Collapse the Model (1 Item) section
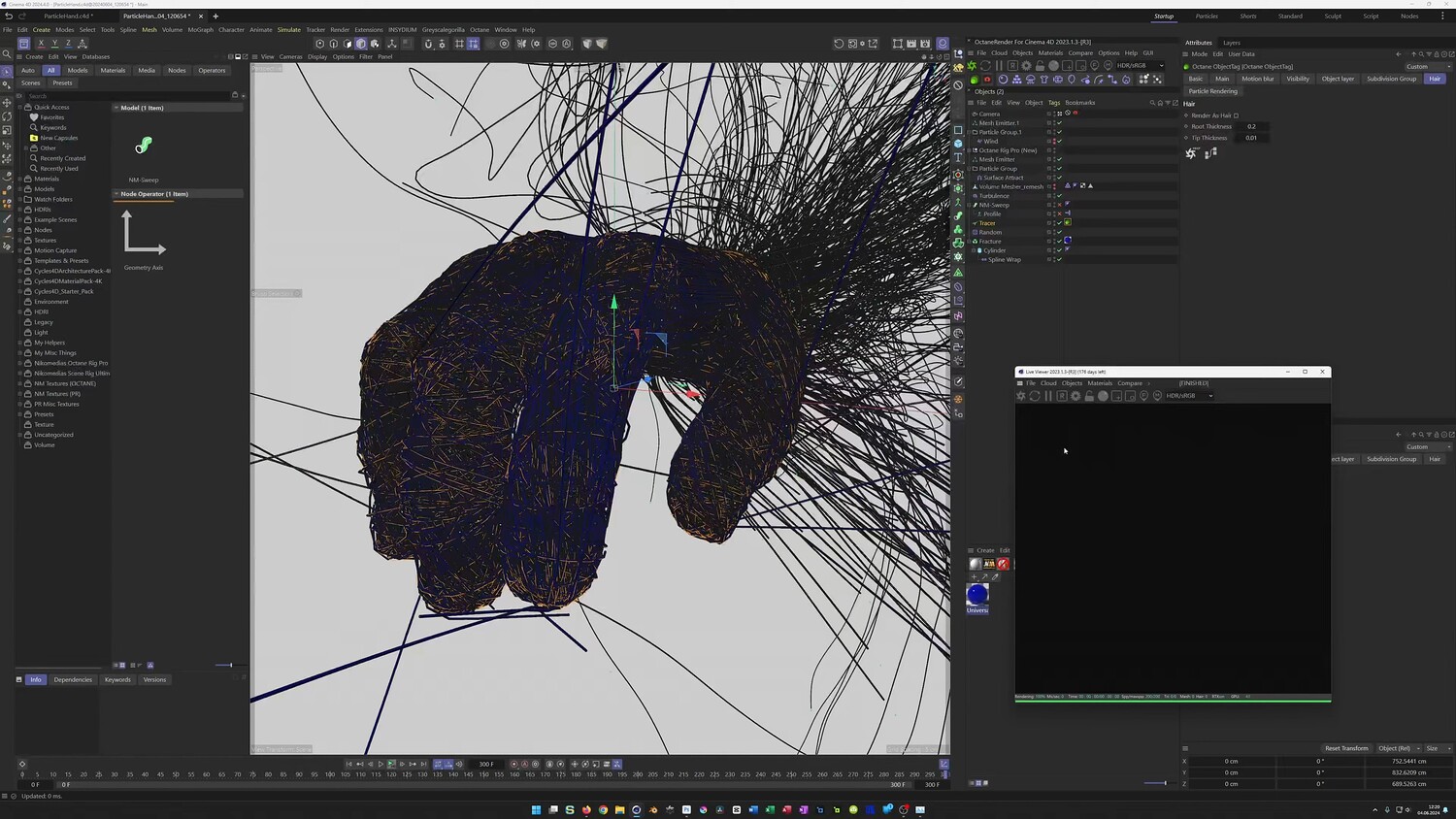This screenshot has height=819, width=1456. coord(116,108)
